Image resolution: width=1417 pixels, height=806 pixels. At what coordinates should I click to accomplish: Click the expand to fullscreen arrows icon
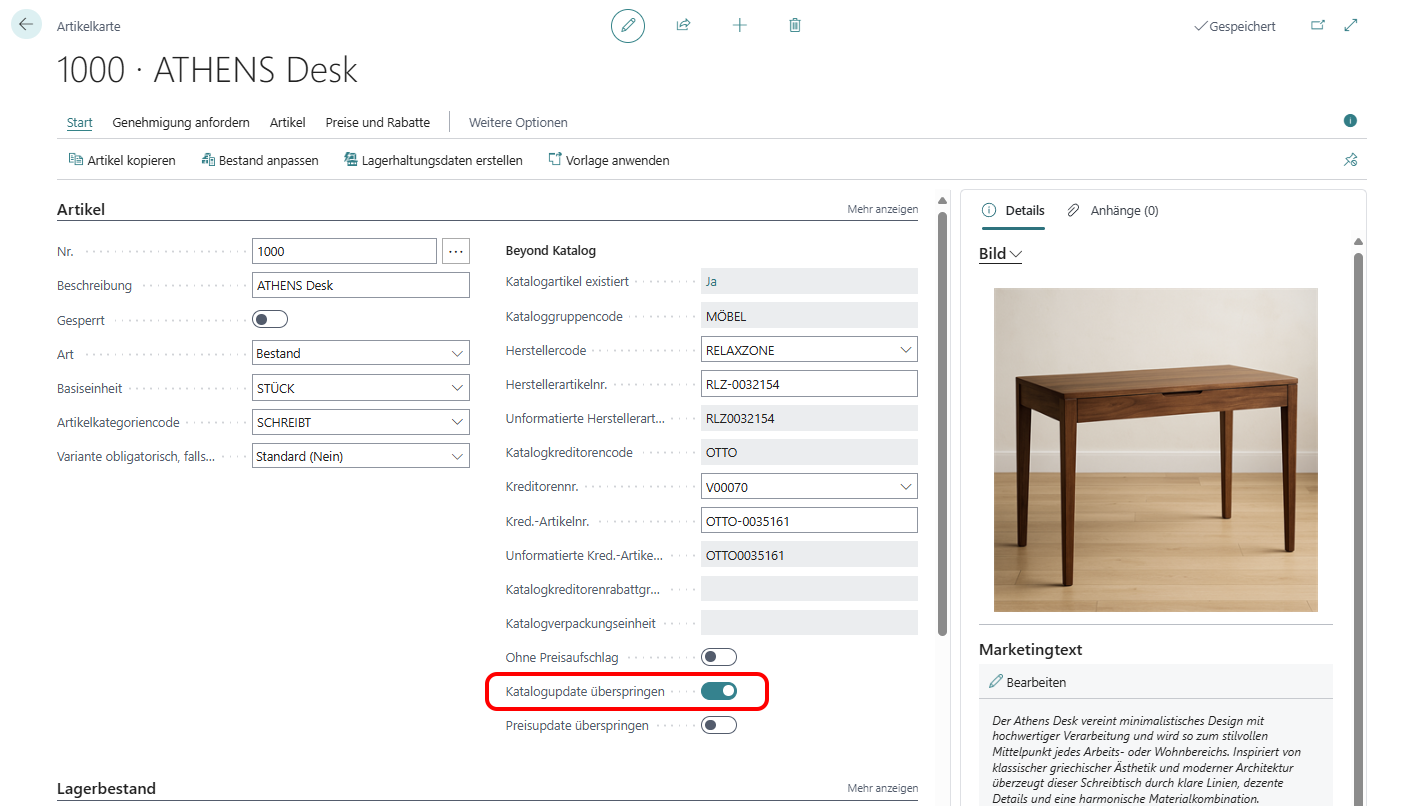(1351, 26)
